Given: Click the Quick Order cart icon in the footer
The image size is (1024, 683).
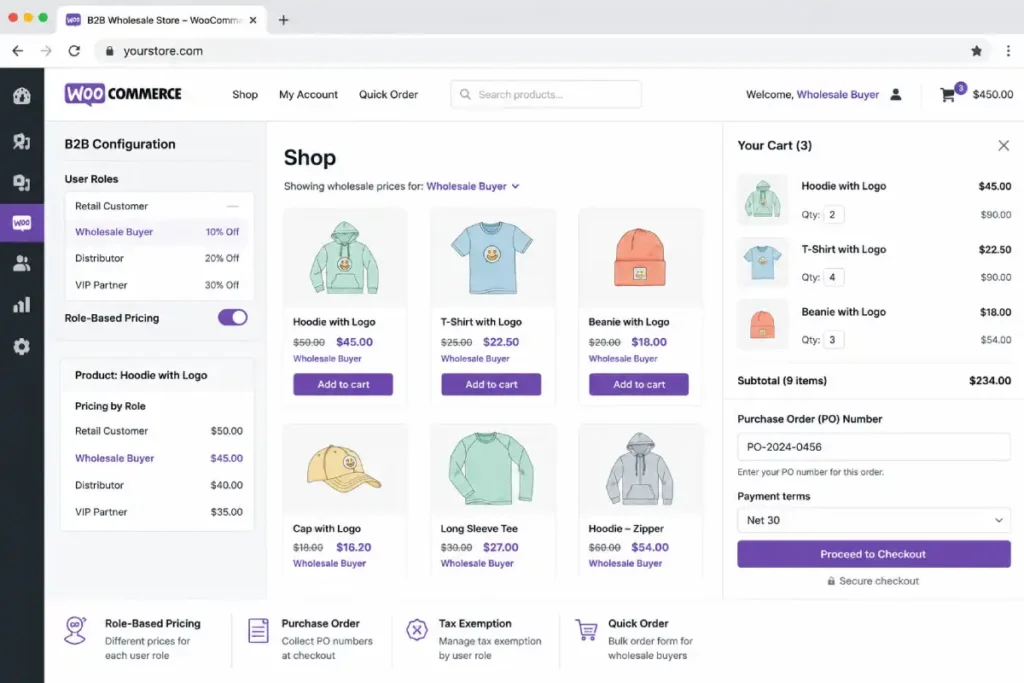Looking at the screenshot, I should (x=586, y=629).
